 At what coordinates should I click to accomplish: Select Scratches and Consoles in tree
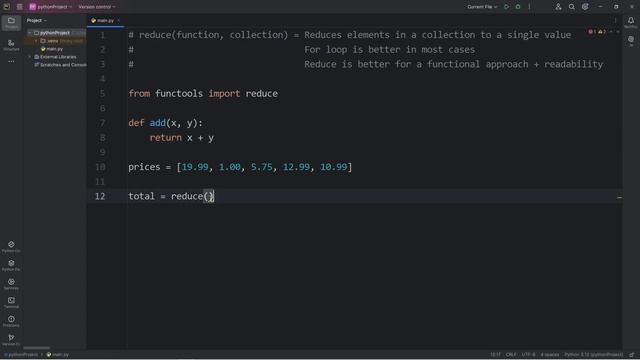pyautogui.click(x=60, y=65)
